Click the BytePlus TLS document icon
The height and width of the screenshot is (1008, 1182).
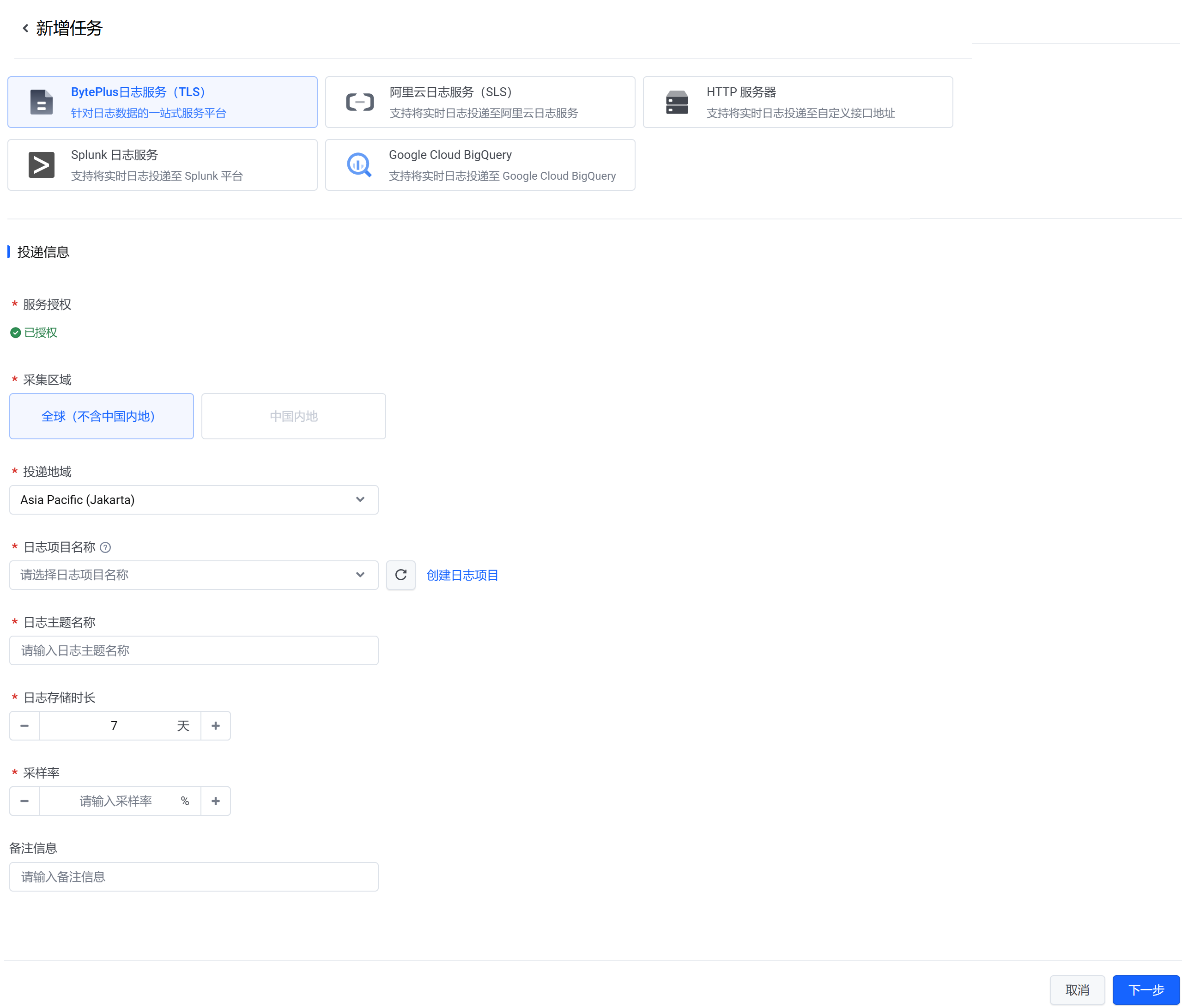(x=41, y=102)
